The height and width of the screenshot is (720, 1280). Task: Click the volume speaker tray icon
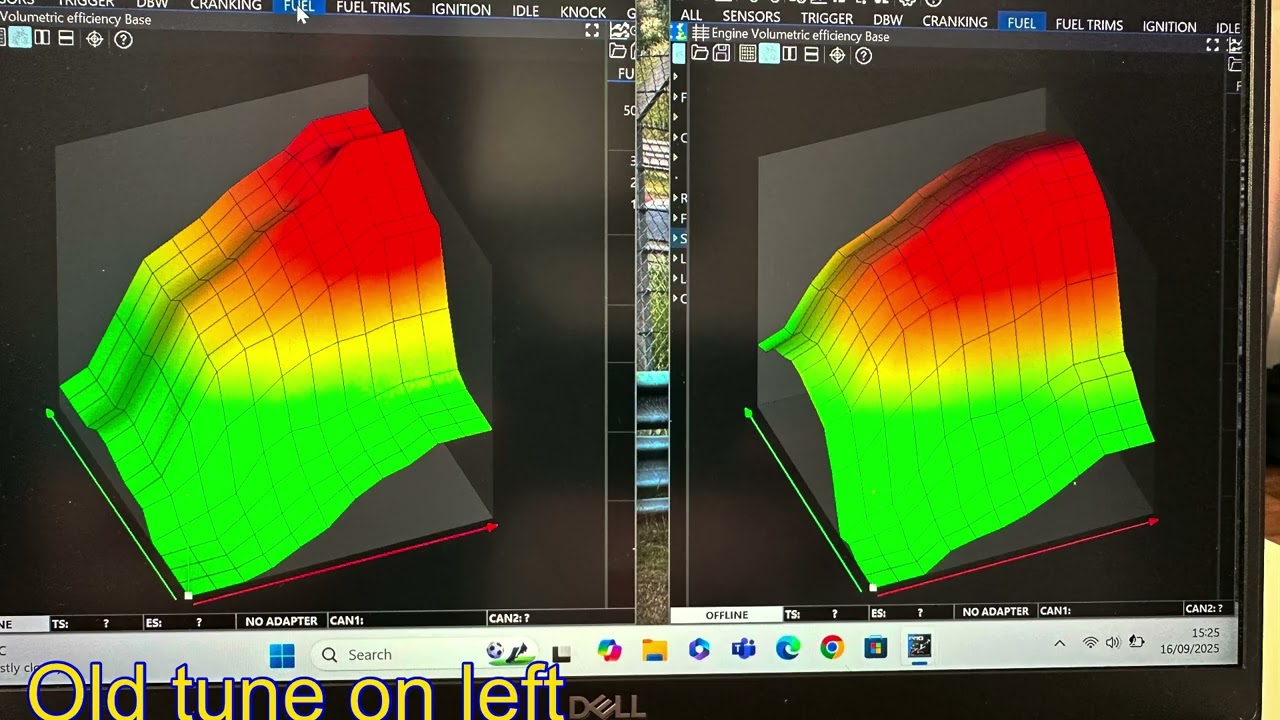[x=1113, y=642]
